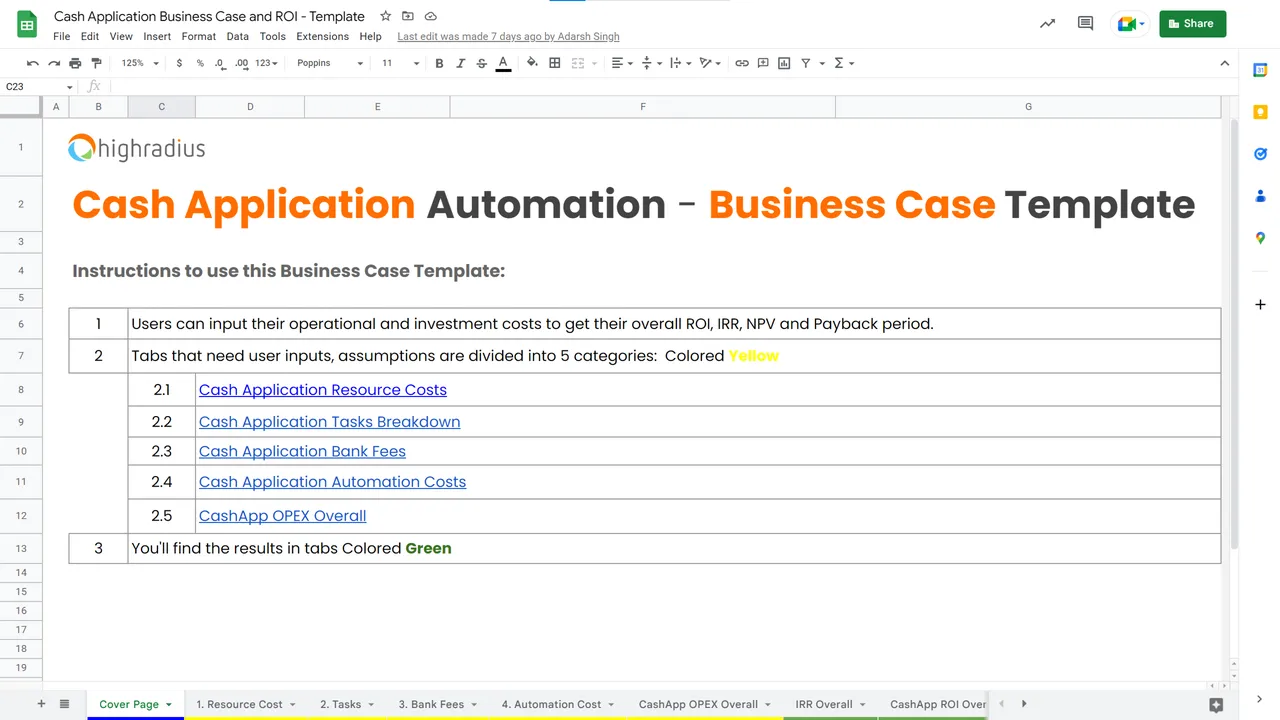The image size is (1280, 720).
Task: Open the Cash Application Resource Costs link
Action: [x=323, y=390]
